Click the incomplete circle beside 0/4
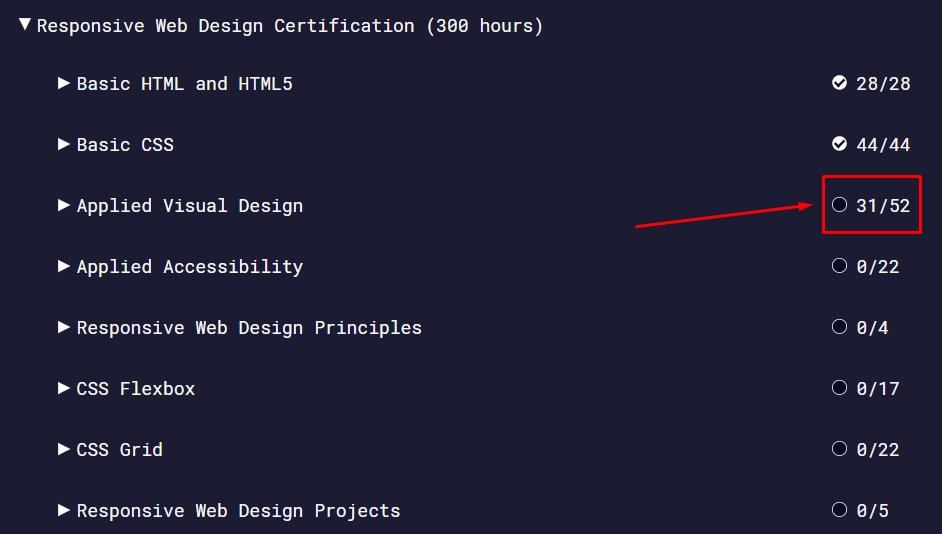Image resolution: width=942 pixels, height=534 pixels. pos(839,326)
